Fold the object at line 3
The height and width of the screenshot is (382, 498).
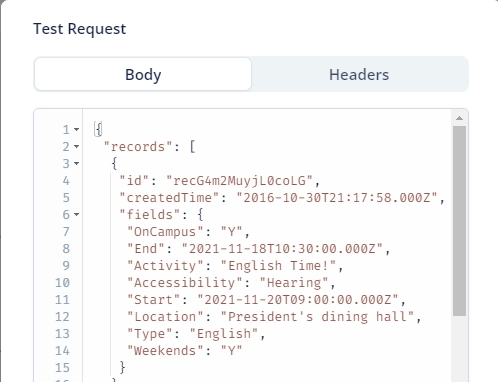pyautogui.click(x=76, y=163)
